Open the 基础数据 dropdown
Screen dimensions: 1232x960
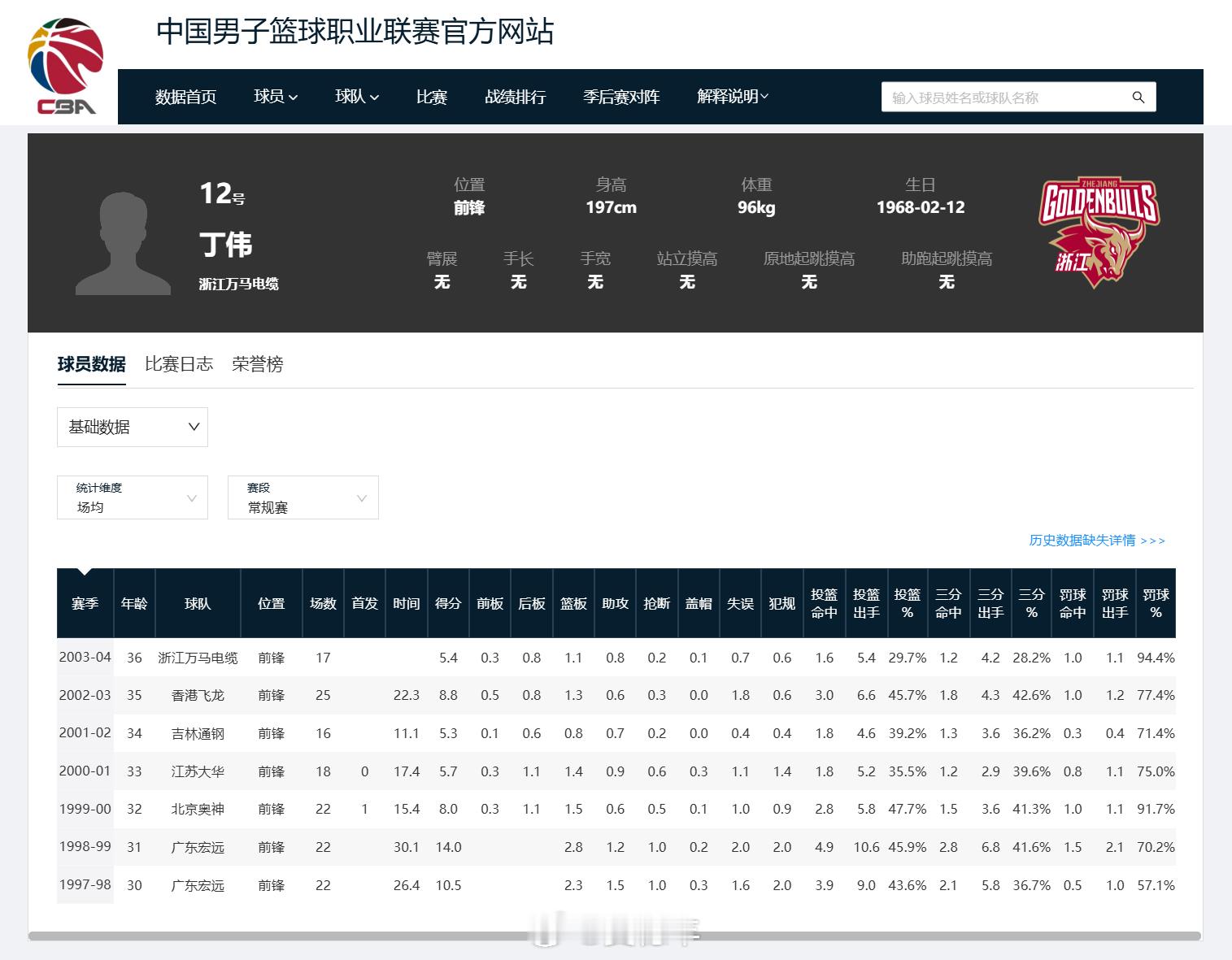pos(133,427)
